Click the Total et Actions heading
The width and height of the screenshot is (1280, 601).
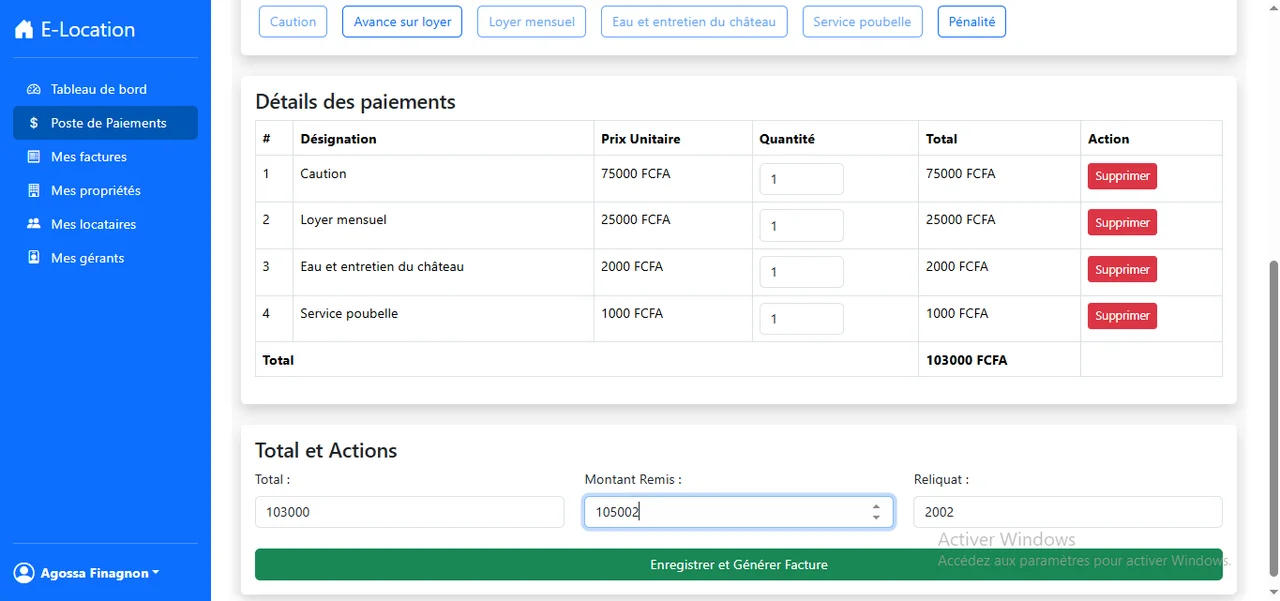pos(326,451)
